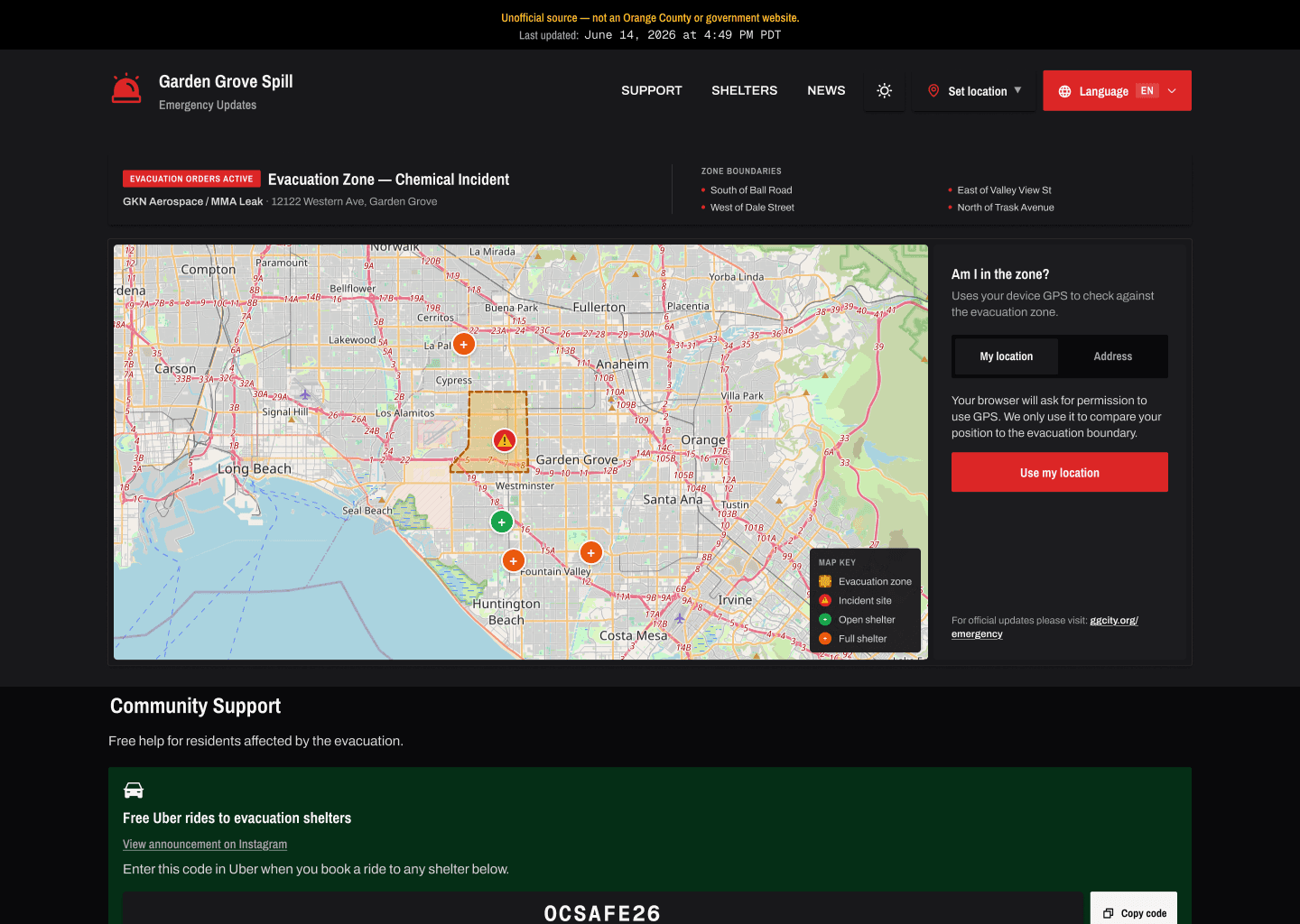This screenshot has width=1300, height=924.
Task: Open SHELTERS navigation item
Action: point(744,90)
